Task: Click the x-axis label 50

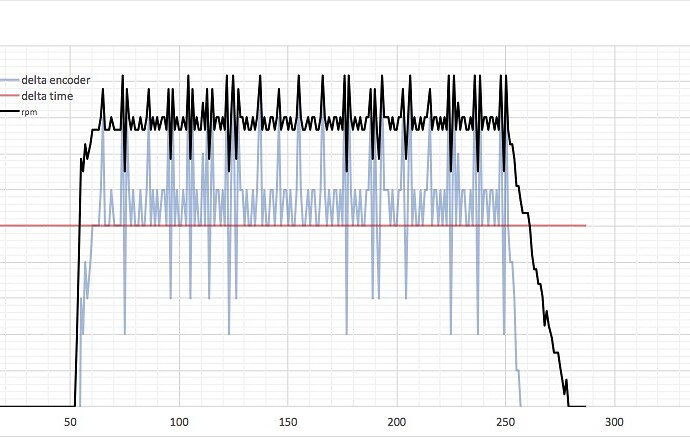Action: pos(70,422)
